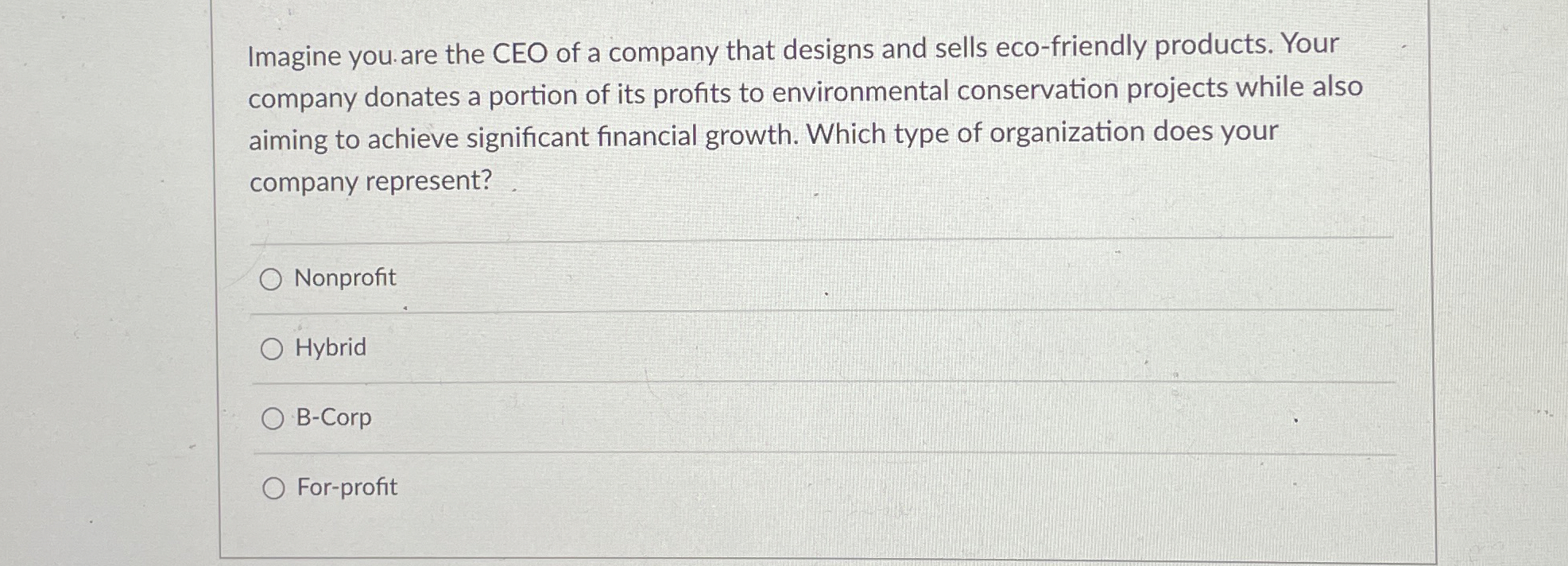
Task: Click the Nonprofit answer label
Action: pyautogui.click(x=344, y=278)
